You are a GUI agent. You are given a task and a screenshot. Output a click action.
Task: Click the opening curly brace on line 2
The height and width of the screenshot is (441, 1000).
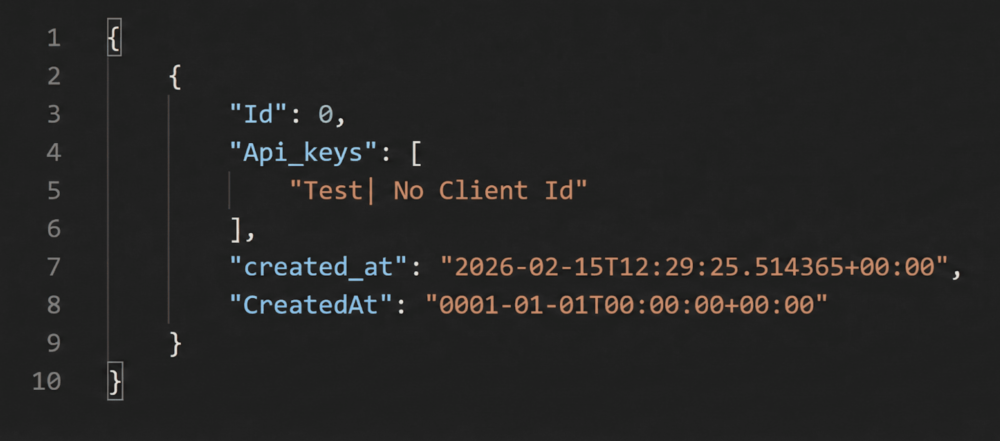tap(175, 77)
